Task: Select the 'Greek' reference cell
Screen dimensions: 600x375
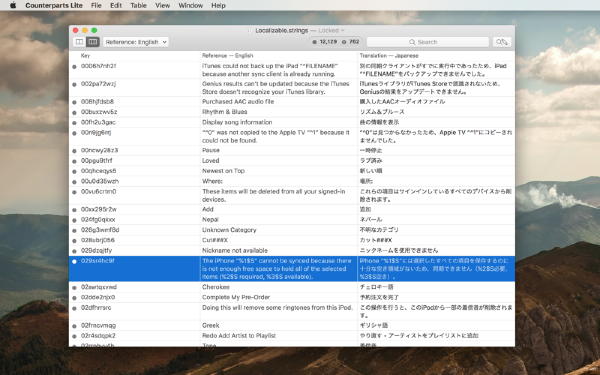Action: tap(279, 326)
